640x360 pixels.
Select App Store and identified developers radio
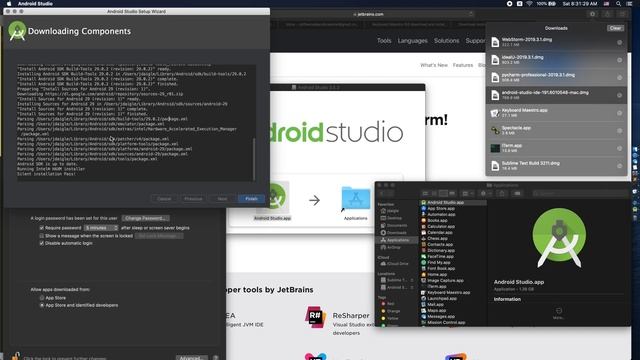[42, 305]
